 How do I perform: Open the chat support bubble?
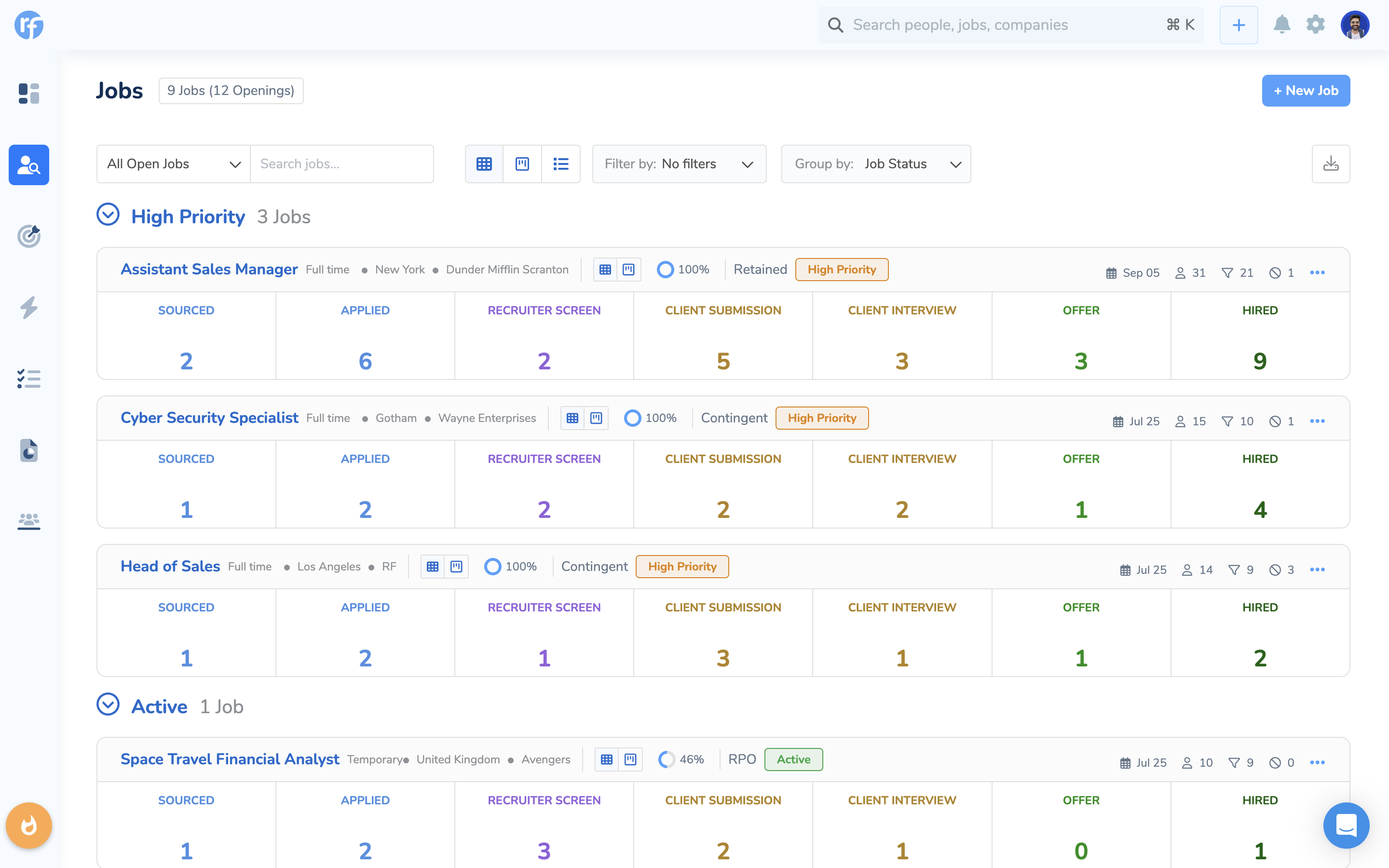click(x=1346, y=826)
